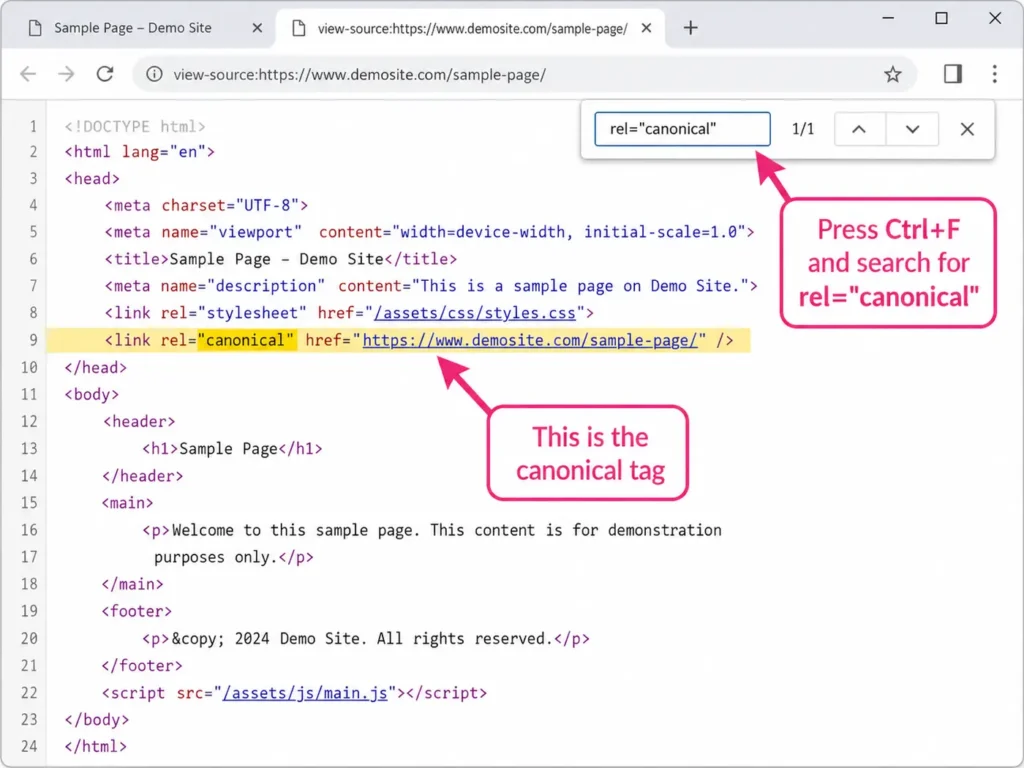Image resolution: width=1024 pixels, height=768 pixels.
Task: Click the <footer> opening tag
Action: [136, 611]
